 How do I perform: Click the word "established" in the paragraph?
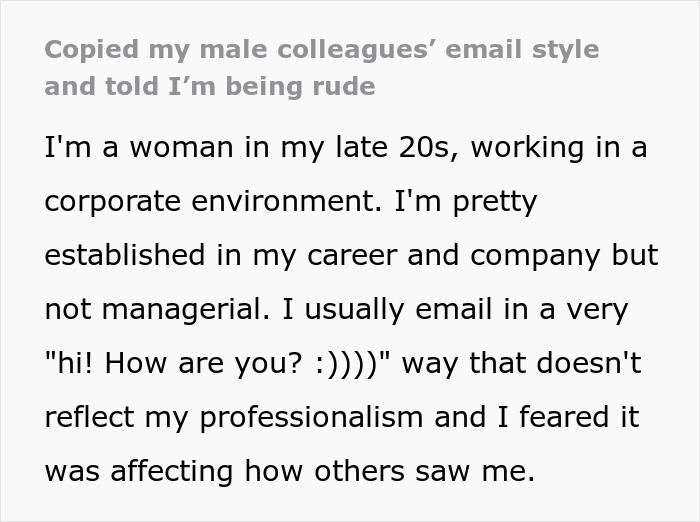coord(127,256)
